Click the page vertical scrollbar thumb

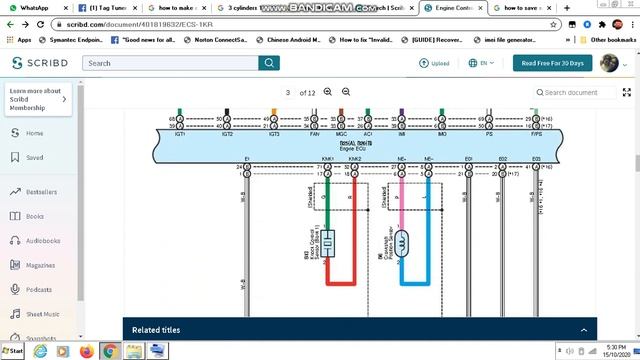pos(637,163)
